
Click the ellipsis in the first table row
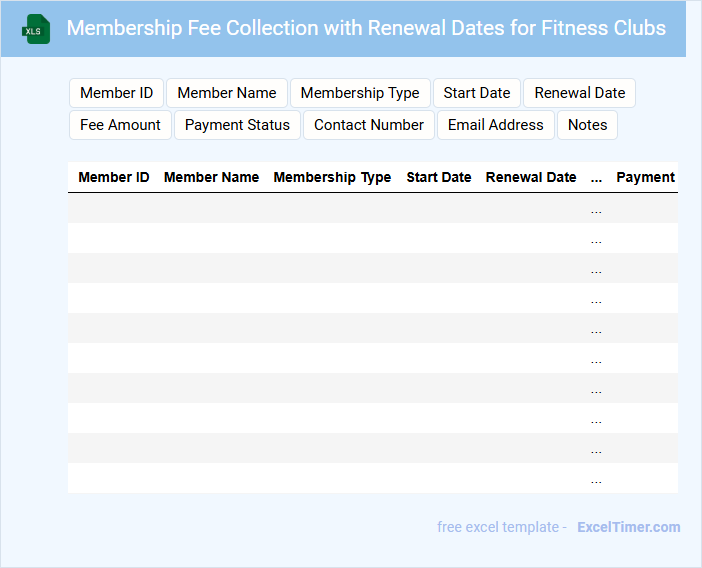point(597,209)
